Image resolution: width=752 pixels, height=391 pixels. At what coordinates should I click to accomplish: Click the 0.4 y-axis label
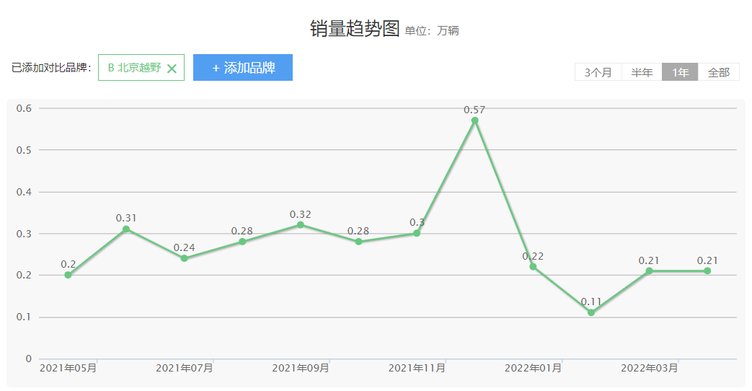(x=24, y=192)
